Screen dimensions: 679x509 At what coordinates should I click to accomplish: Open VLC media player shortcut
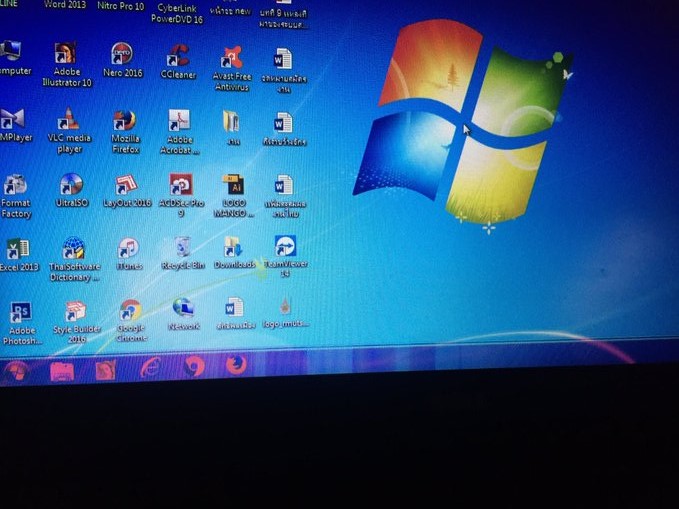click(69, 119)
